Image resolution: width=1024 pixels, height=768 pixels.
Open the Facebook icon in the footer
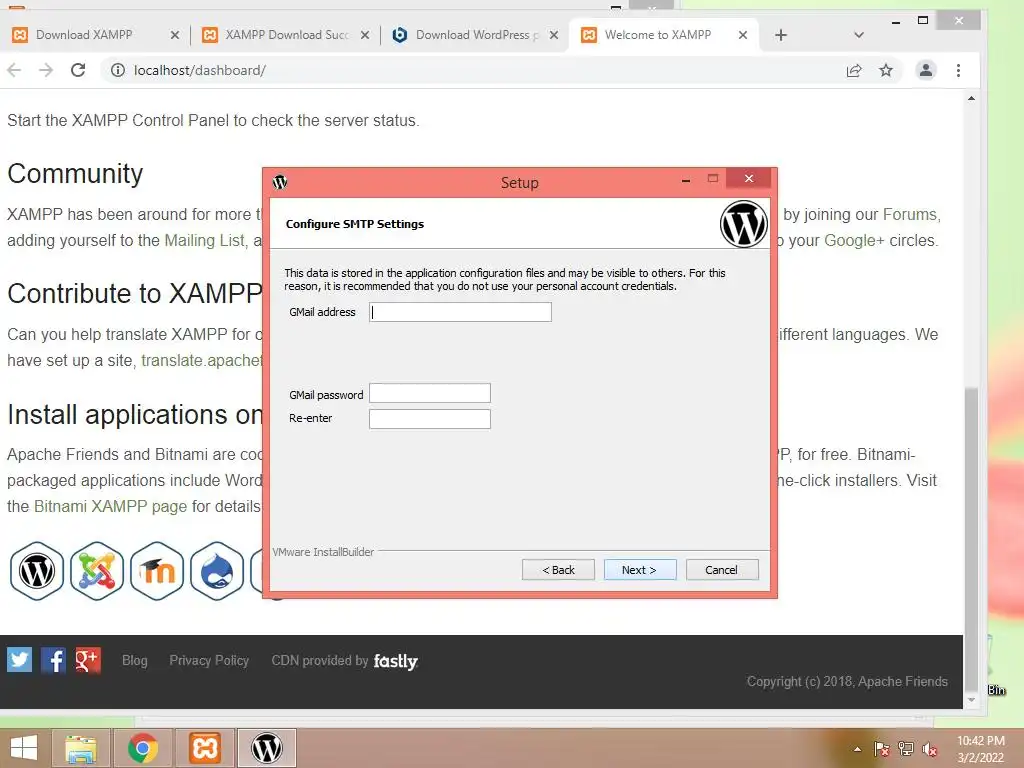point(54,660)
